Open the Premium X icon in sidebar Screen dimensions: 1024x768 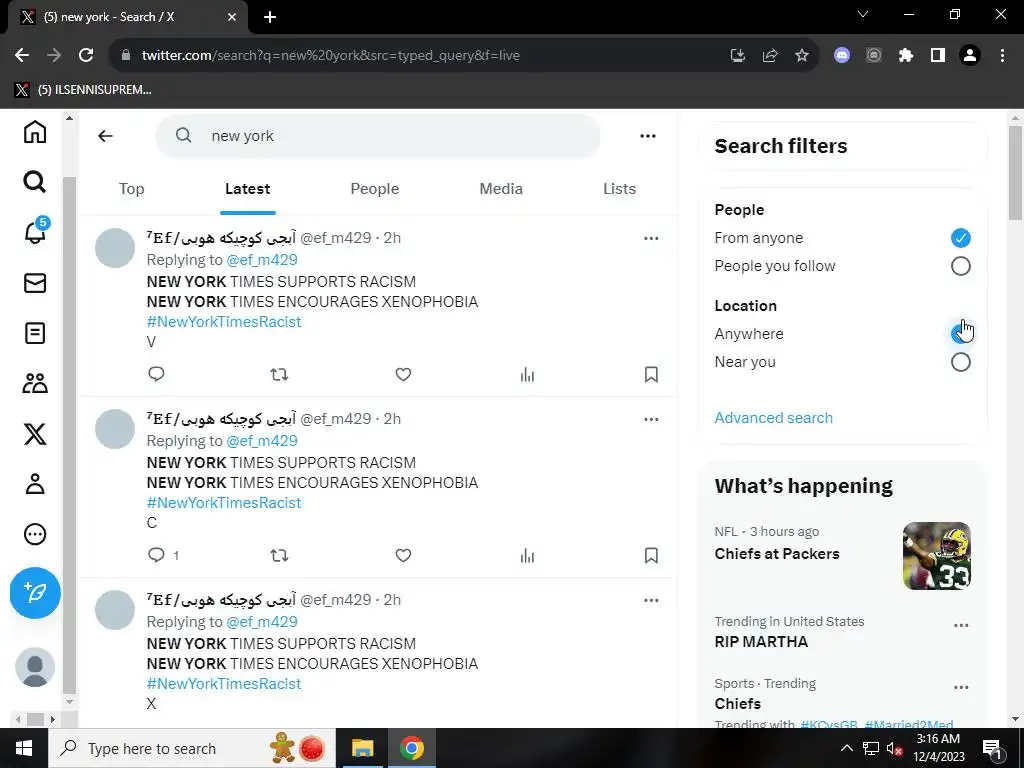click(35, 434)
